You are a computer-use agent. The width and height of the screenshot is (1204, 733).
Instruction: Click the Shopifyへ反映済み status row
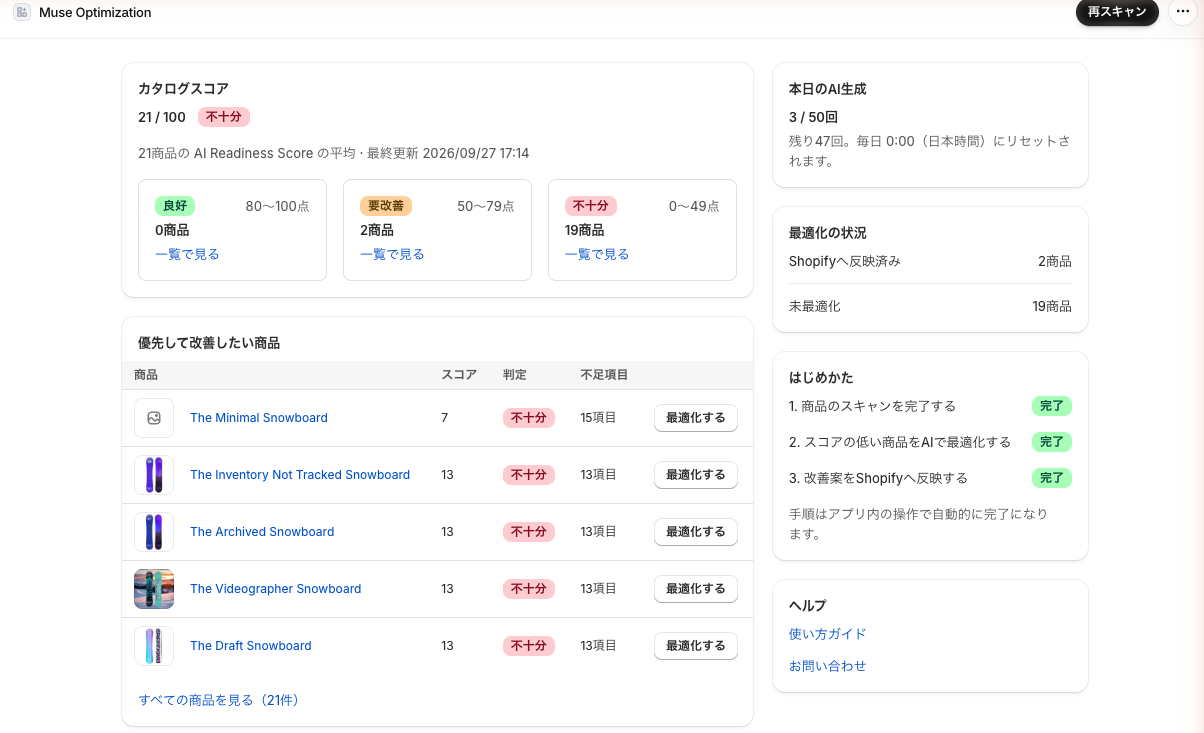[930, 261]
